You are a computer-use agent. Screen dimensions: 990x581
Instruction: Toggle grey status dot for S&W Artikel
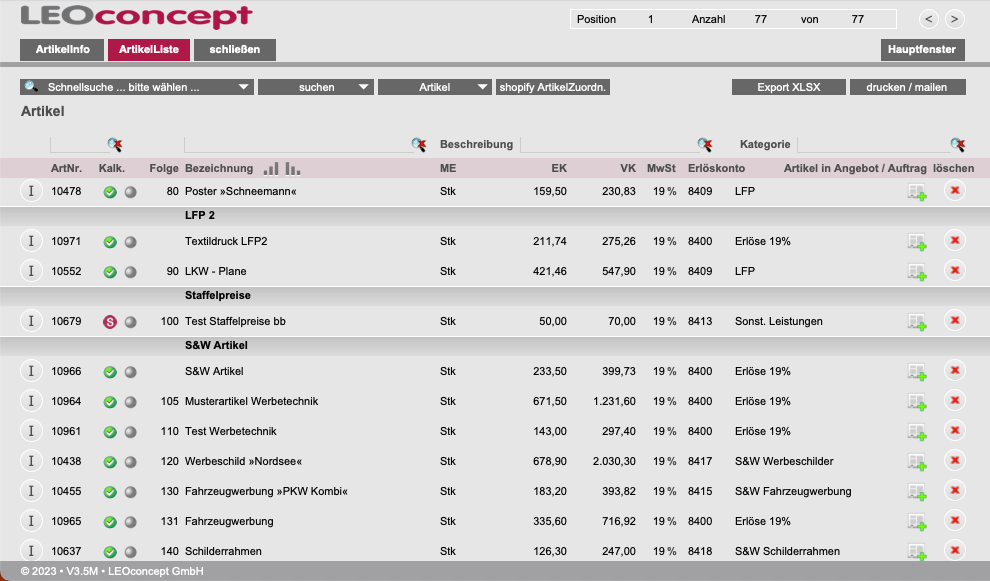pos(130,372)
